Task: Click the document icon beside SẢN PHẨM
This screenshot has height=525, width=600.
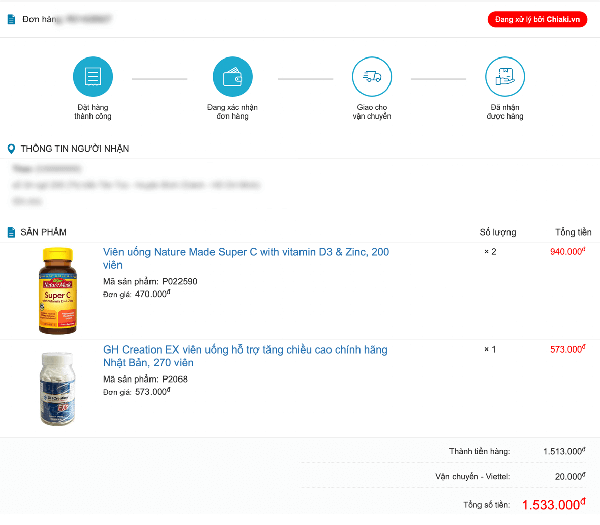Action: (11, 232)
